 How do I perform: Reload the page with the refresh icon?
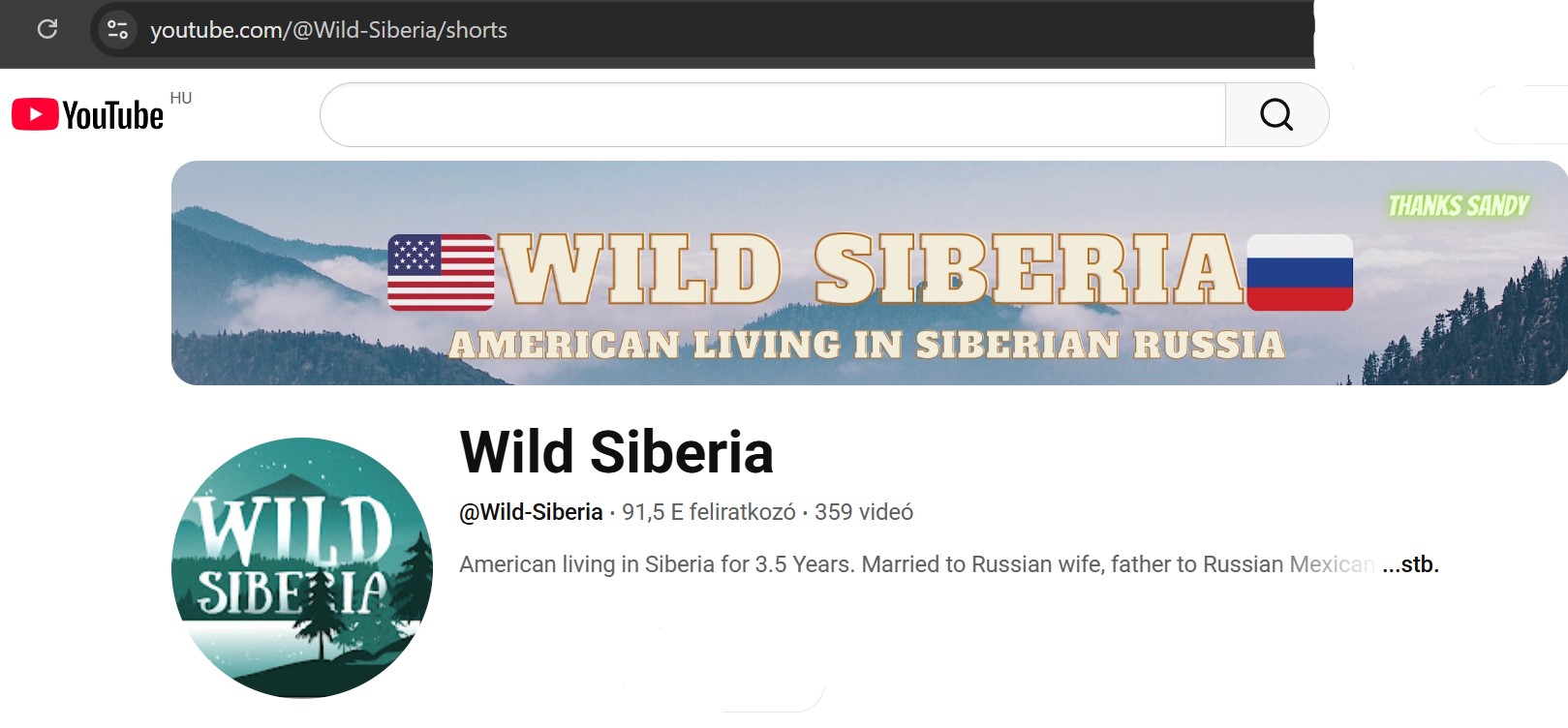(x=47, y=29)
